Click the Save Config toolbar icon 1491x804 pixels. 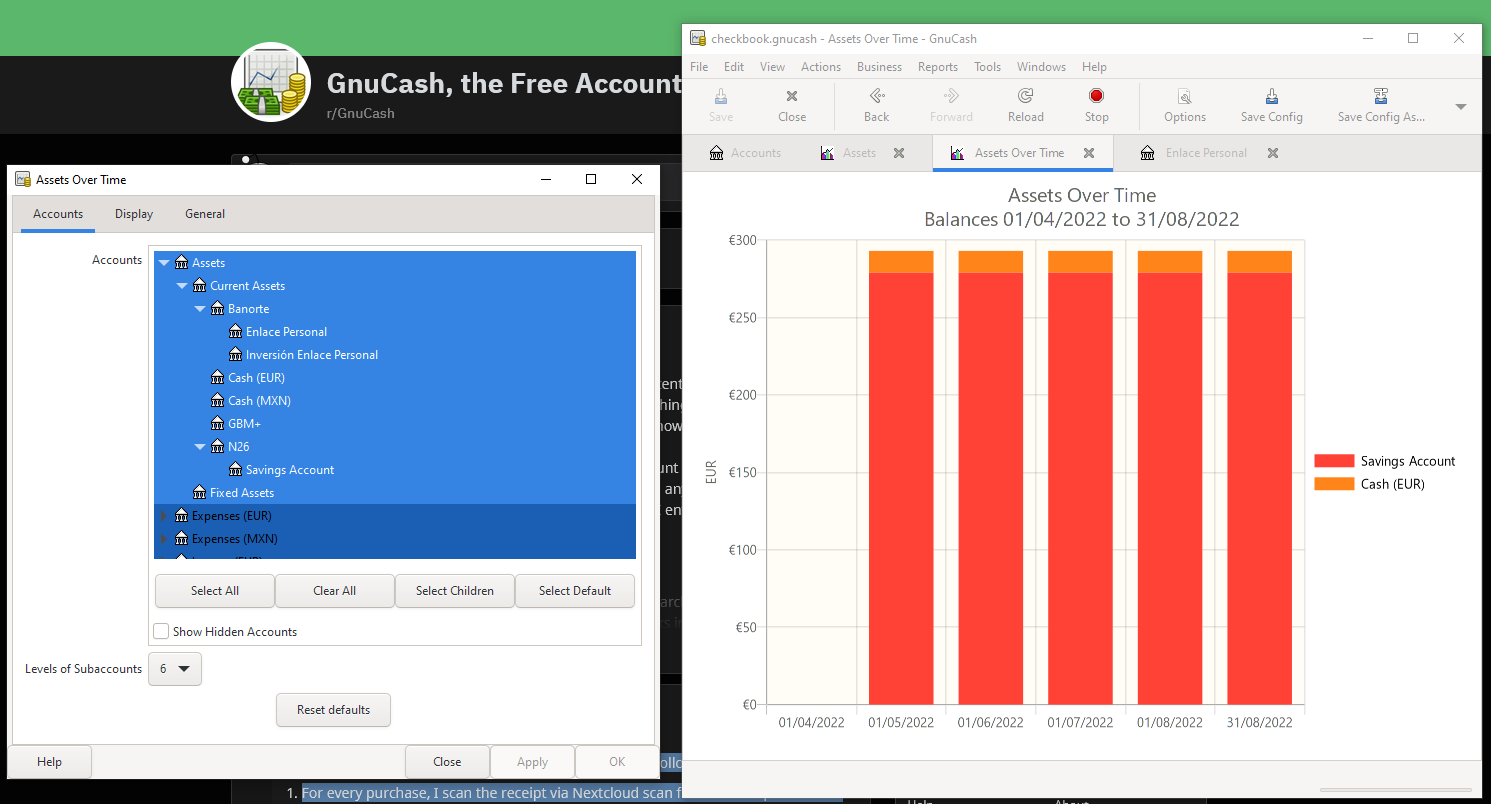1271,97
